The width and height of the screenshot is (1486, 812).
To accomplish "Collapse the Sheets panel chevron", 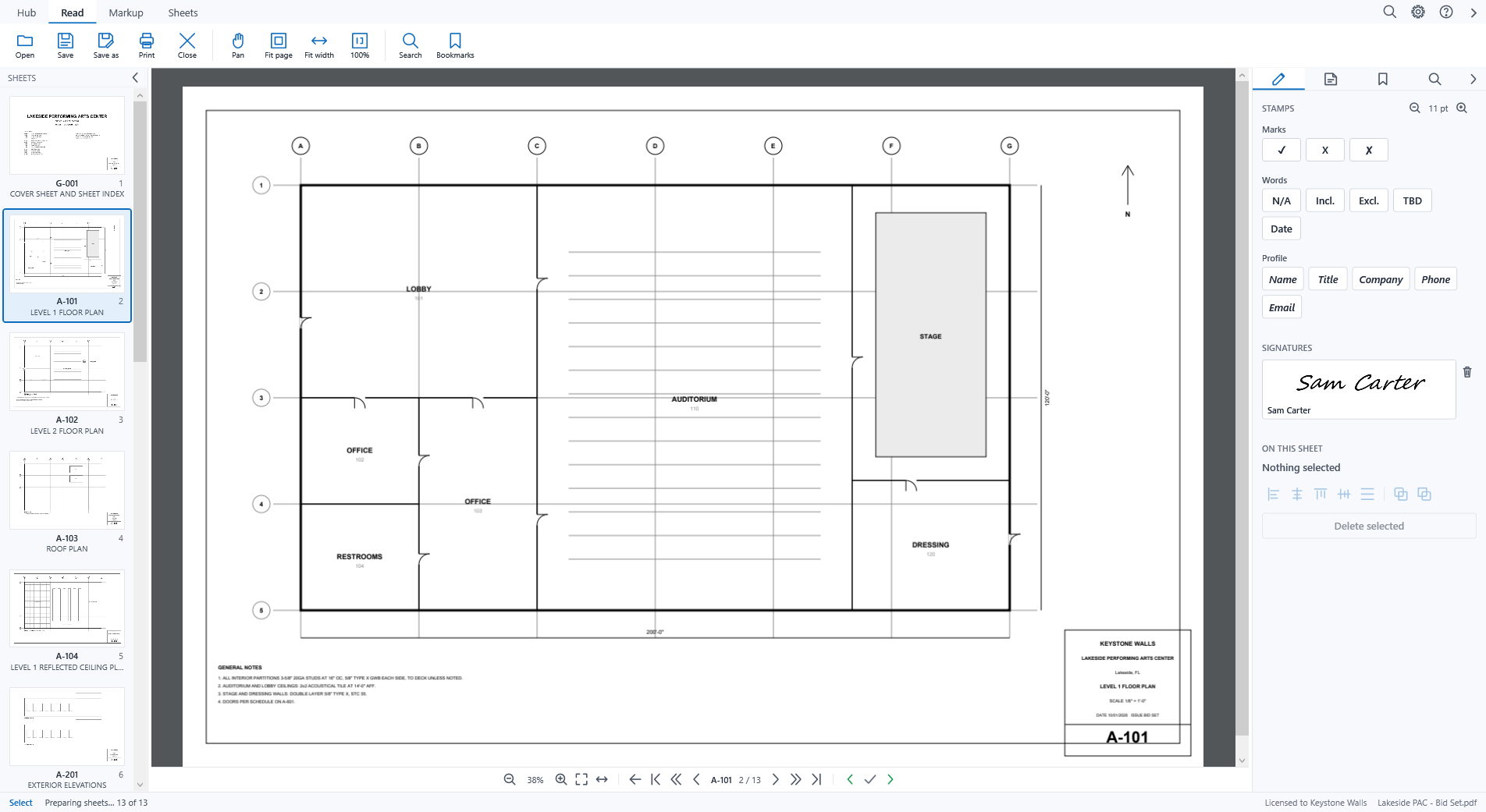I will pyautogui.click(x=135, y=77).
